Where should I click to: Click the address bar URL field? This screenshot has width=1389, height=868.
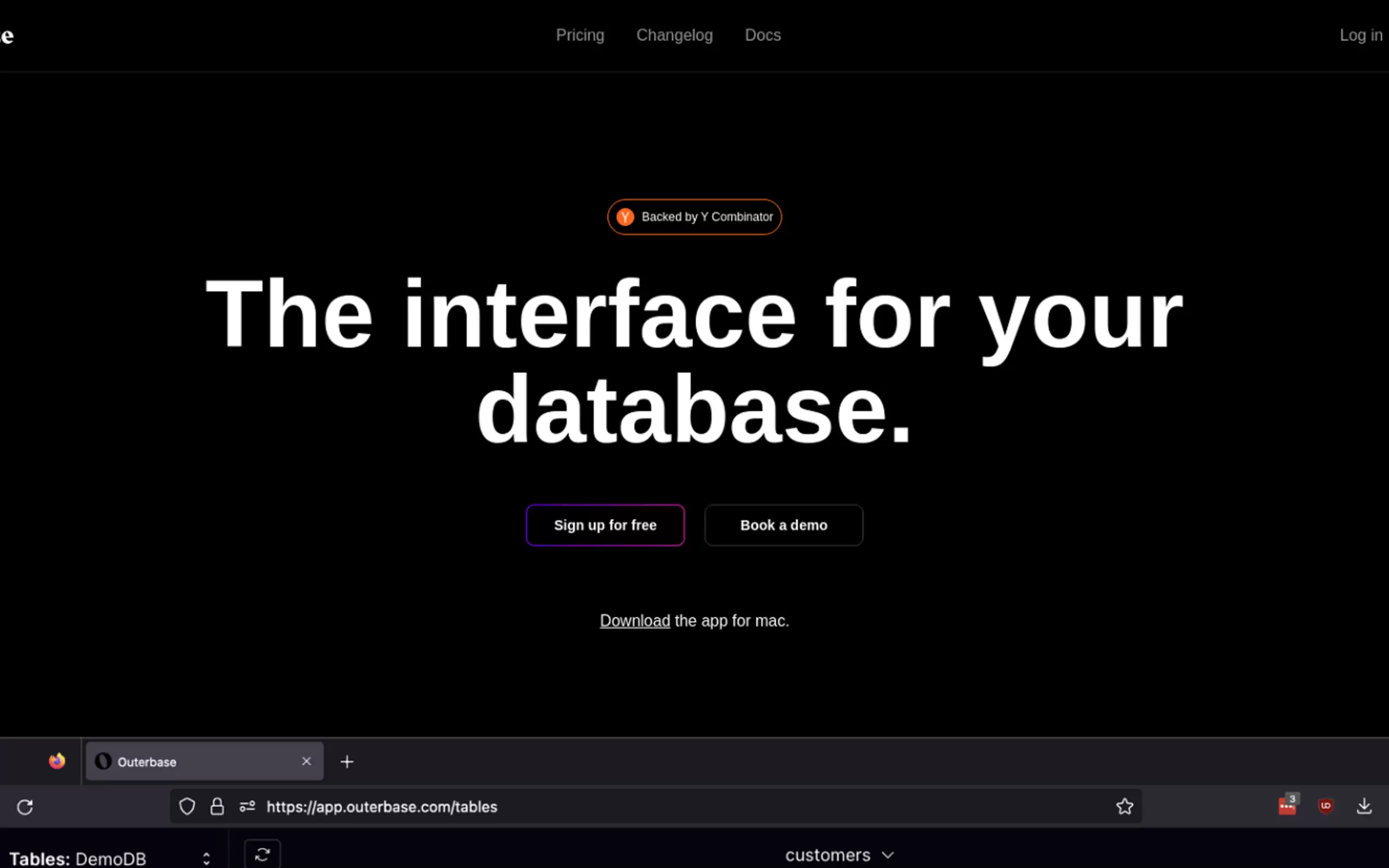pos(632,807)
